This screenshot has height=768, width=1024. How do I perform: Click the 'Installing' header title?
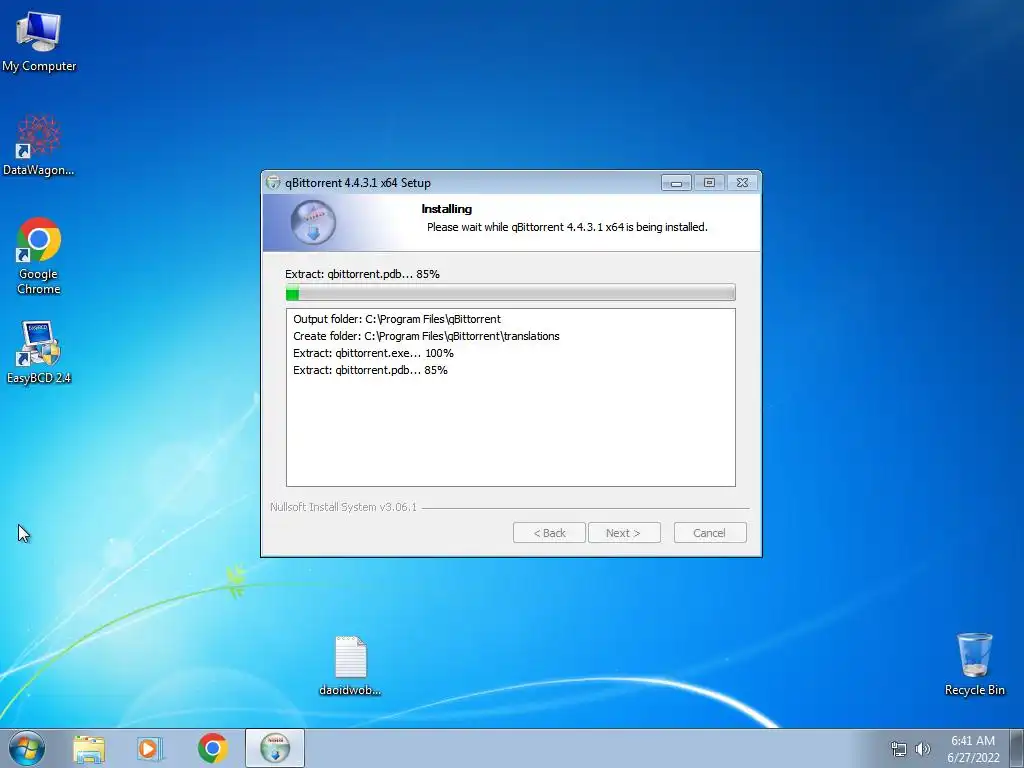pyautogui.click(x=447, y=209)
